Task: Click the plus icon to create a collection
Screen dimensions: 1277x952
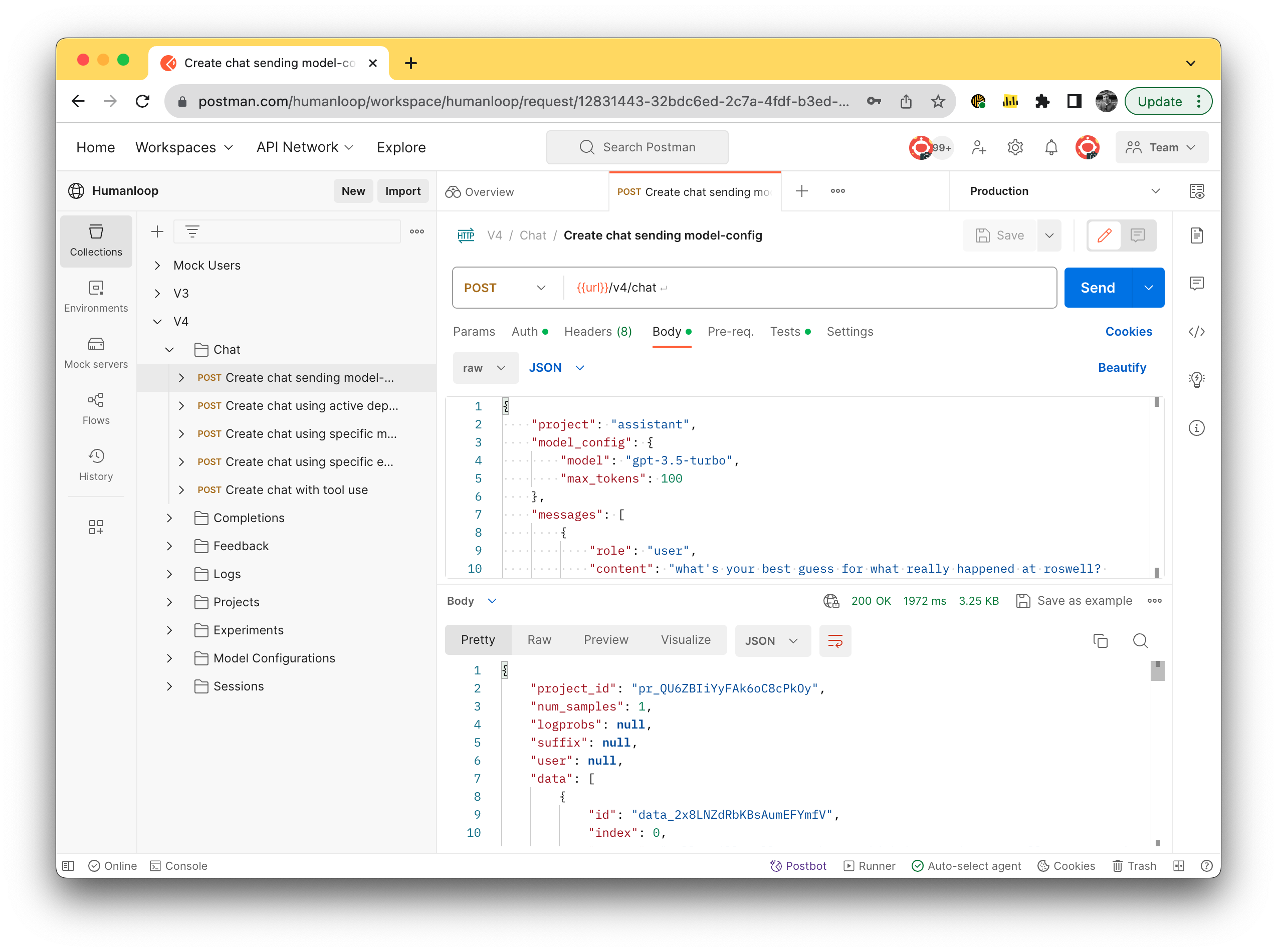Action: [x=157, y=231]
